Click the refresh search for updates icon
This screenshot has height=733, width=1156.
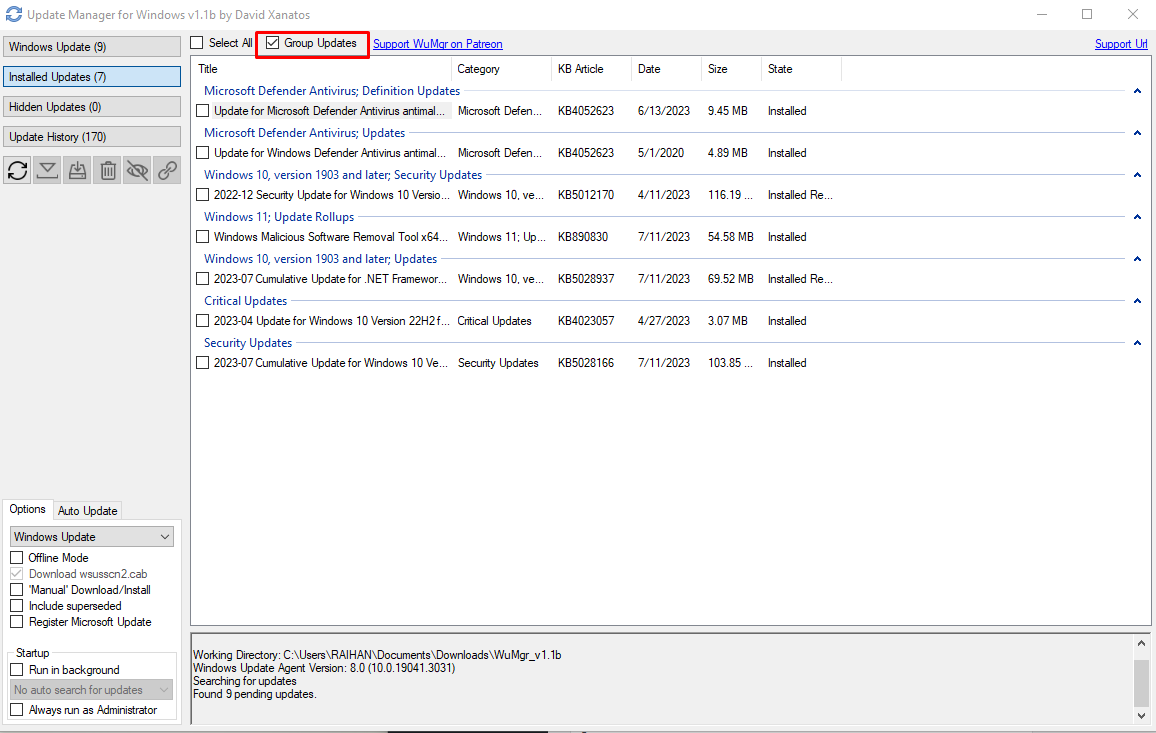[18, 170]
